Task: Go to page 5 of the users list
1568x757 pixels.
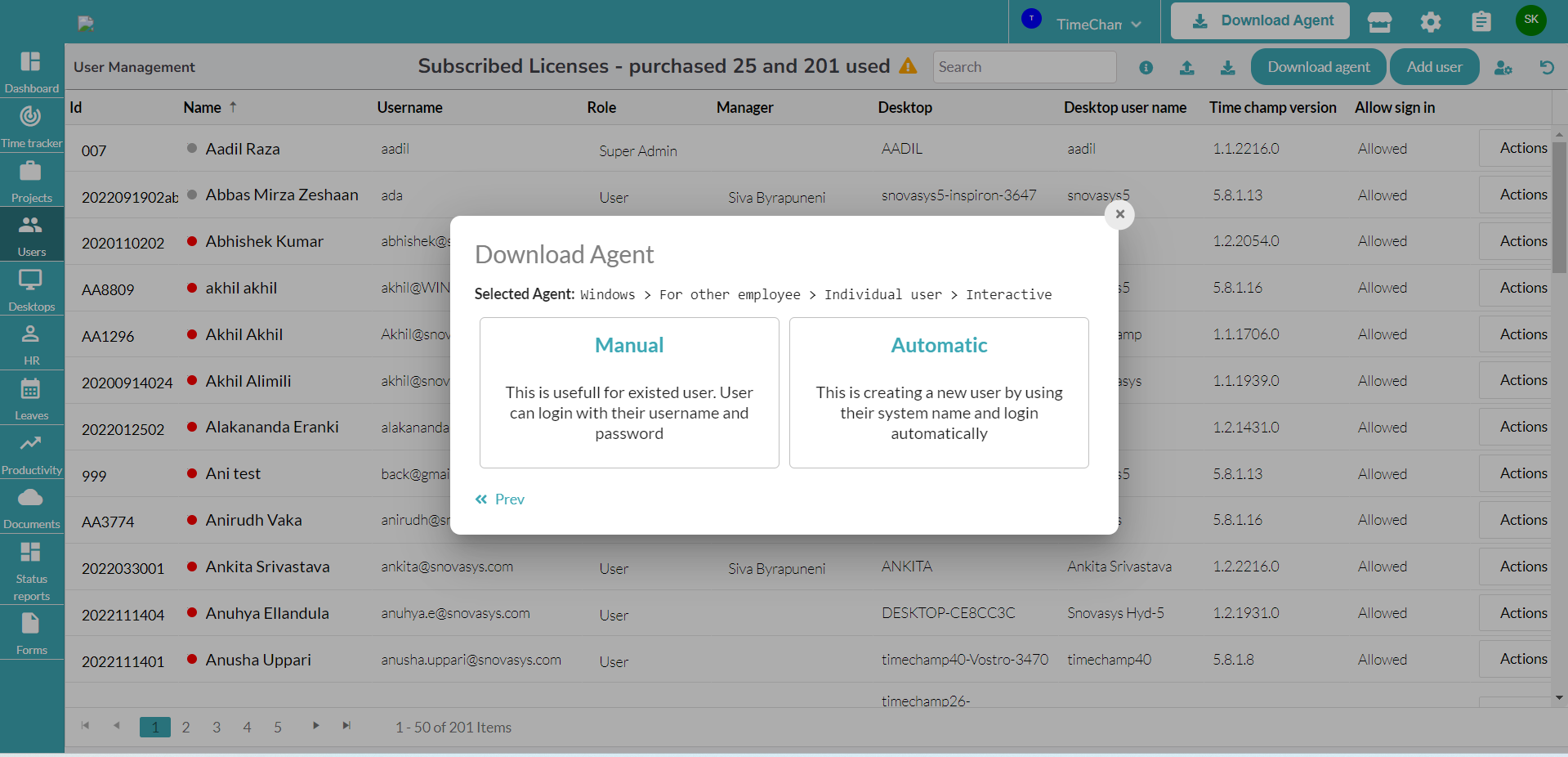Action: point(278,727)
